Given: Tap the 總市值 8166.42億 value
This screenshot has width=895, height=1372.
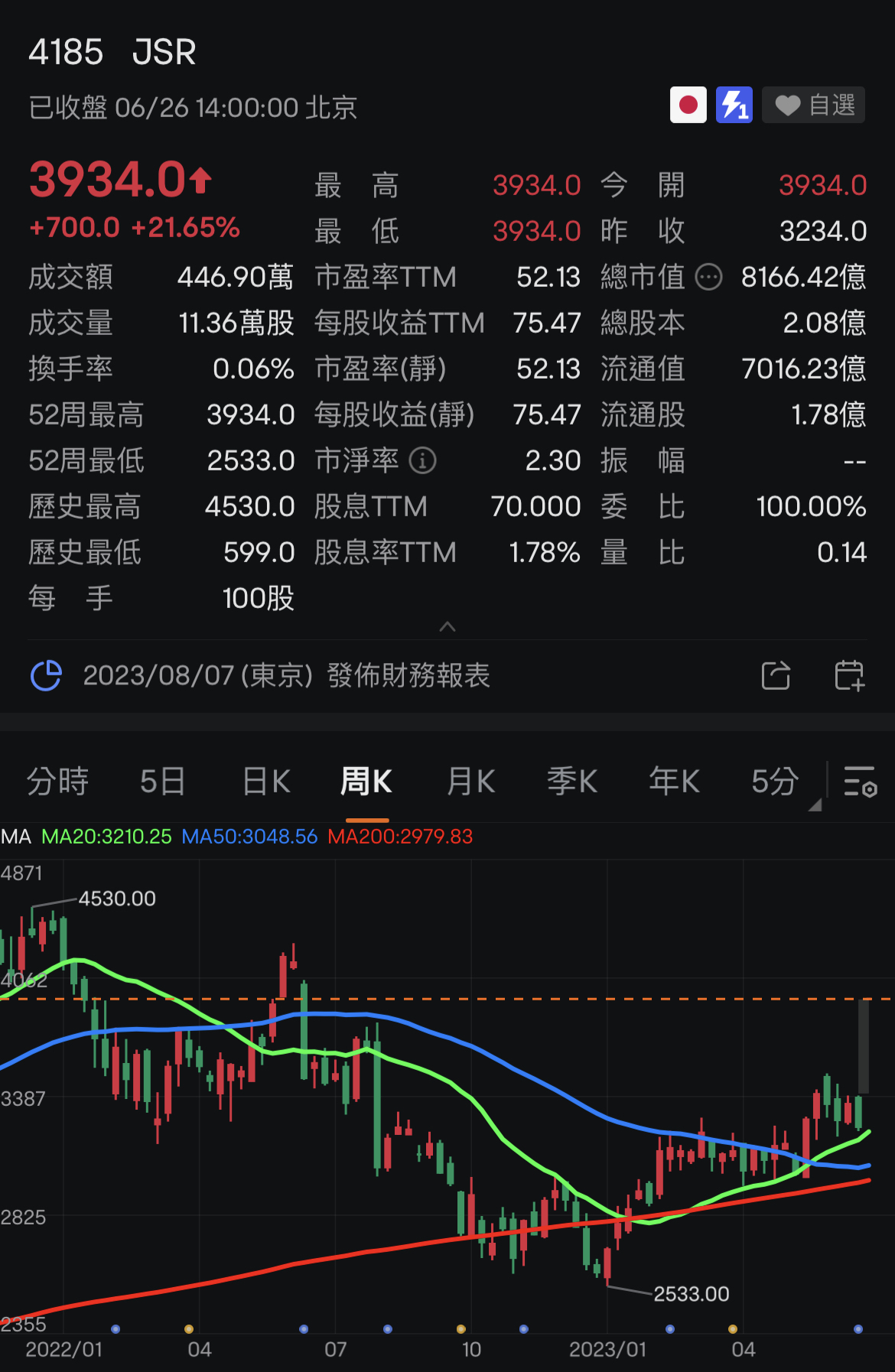Looking at the screenshot, I should tap(803, 277).
